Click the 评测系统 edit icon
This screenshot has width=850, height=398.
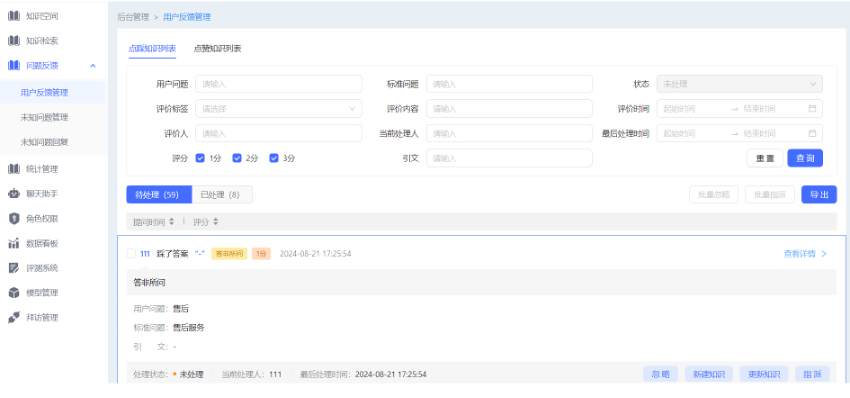[14, 268]
